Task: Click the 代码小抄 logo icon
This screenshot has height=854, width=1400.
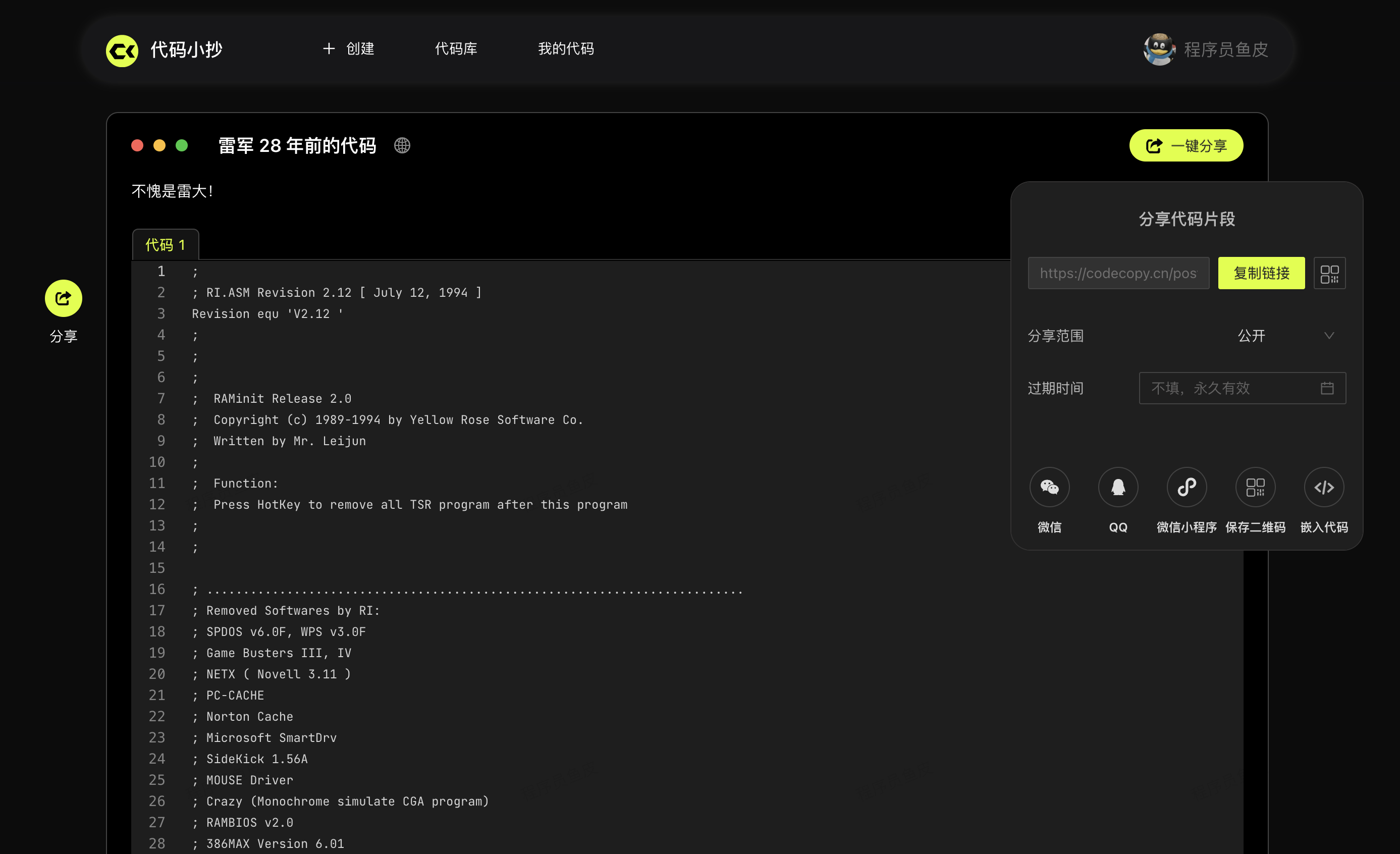Action: click(122, 50)
